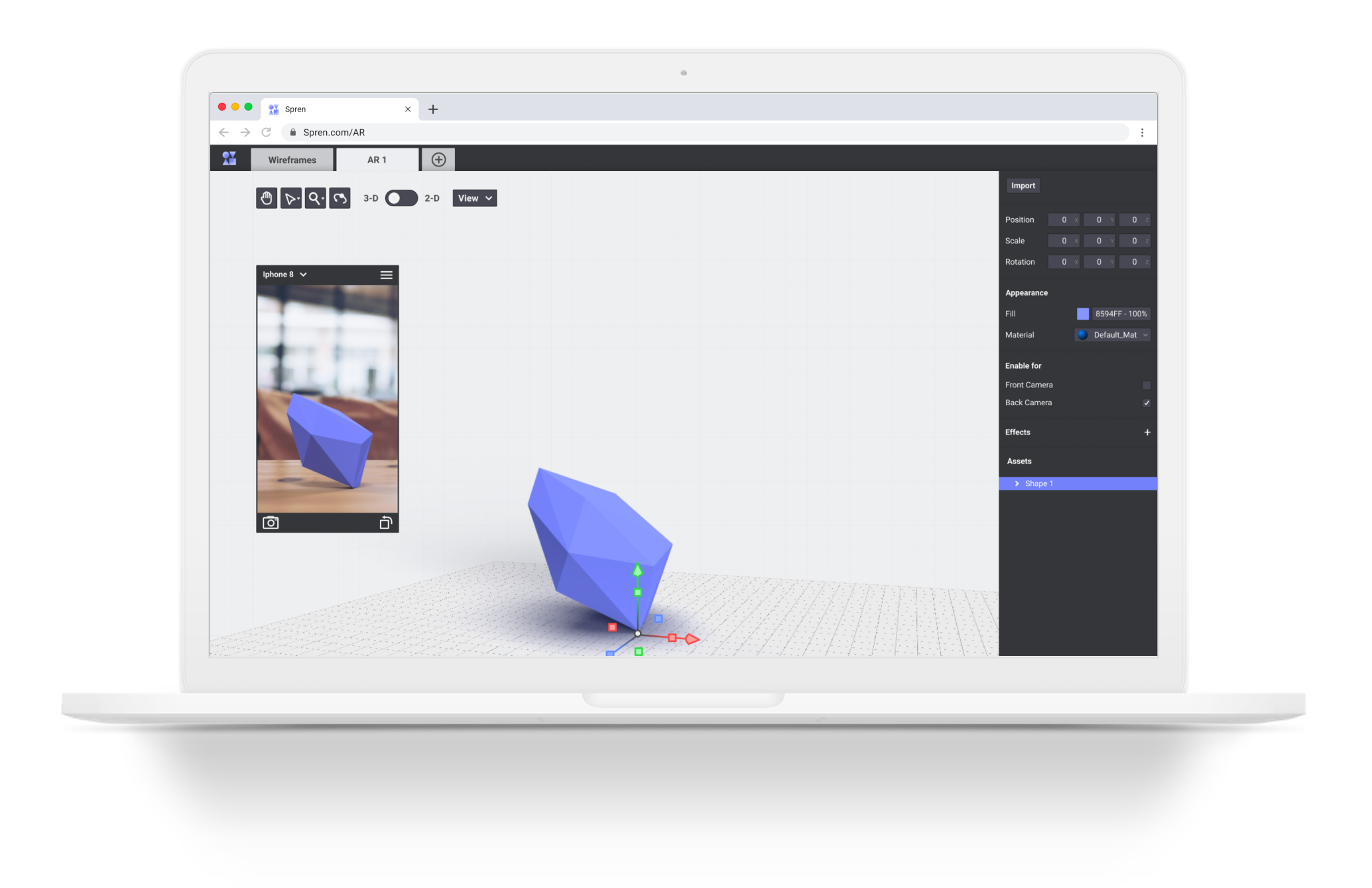Select the hand pan tool
This screenshot has width=1372, height=888.
click(266, 198)
